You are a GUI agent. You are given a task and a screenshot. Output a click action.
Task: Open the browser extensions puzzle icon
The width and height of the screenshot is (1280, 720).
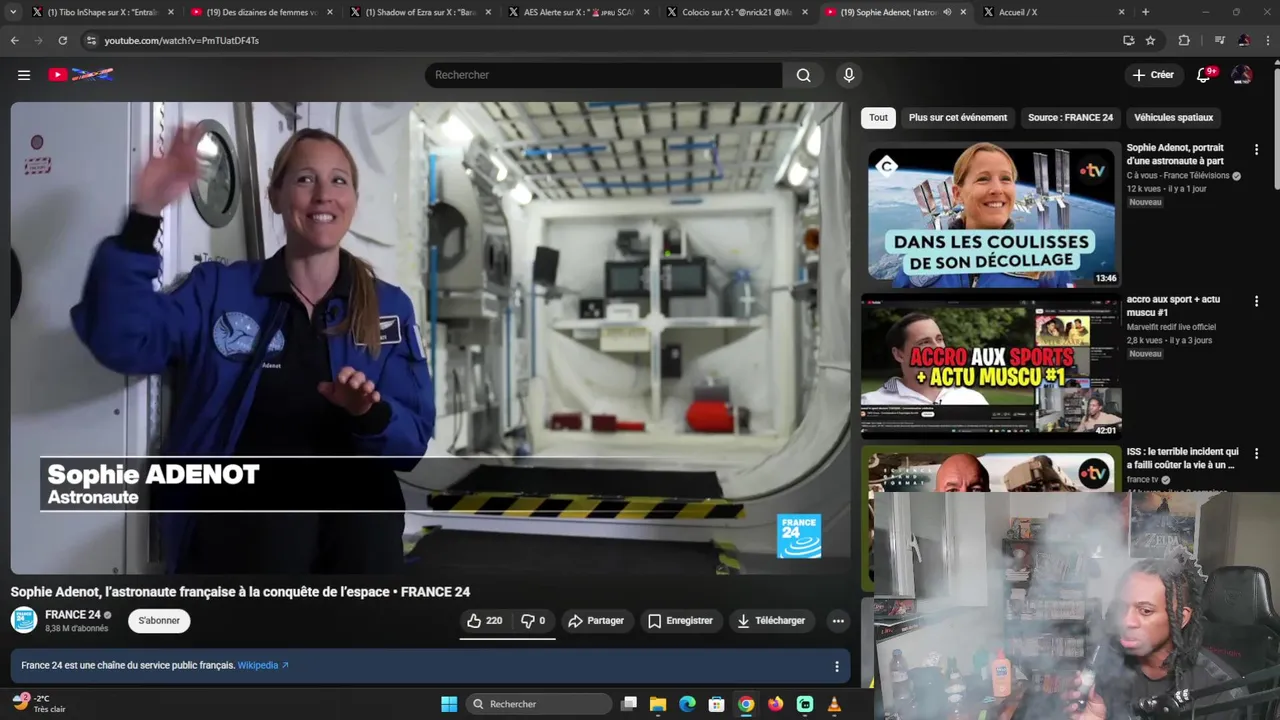tap(1184, 41)
